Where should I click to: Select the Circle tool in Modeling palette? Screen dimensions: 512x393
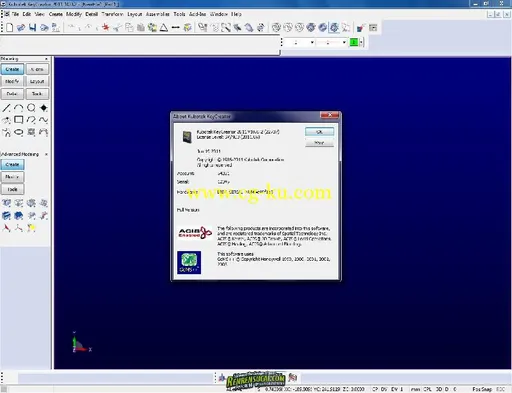tap(31, 108)
